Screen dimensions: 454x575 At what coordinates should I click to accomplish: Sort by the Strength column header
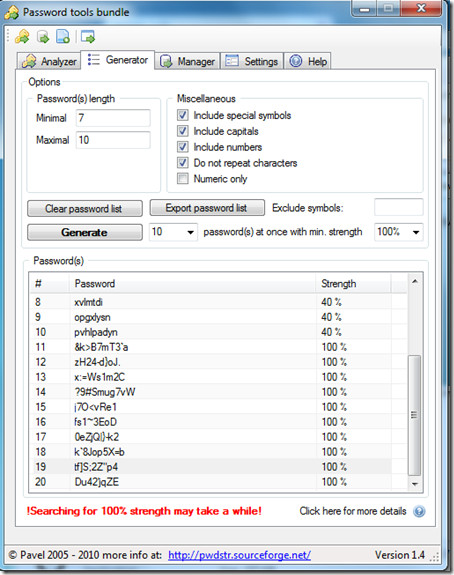(x=354, y=283)
